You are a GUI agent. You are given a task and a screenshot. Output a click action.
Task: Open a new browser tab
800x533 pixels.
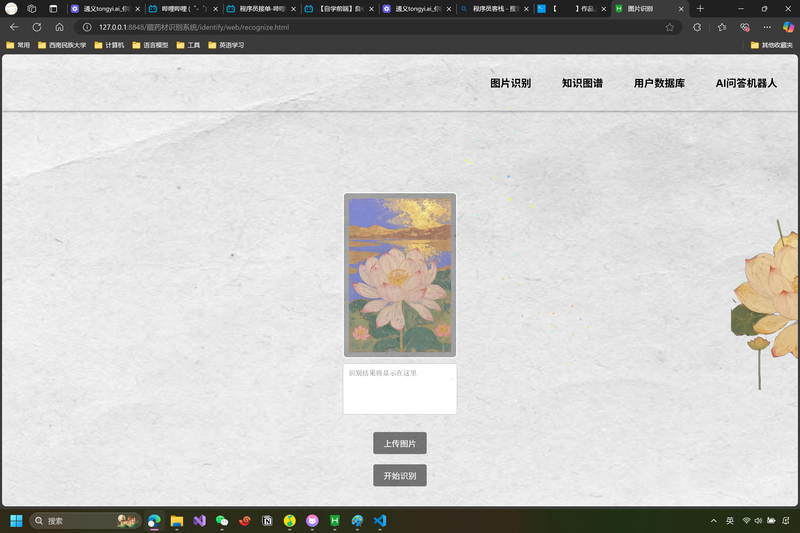[x=700, y=9]
